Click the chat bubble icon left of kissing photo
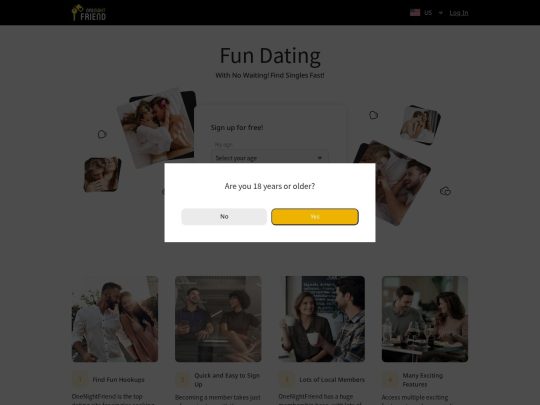 (x=102, y=134)
